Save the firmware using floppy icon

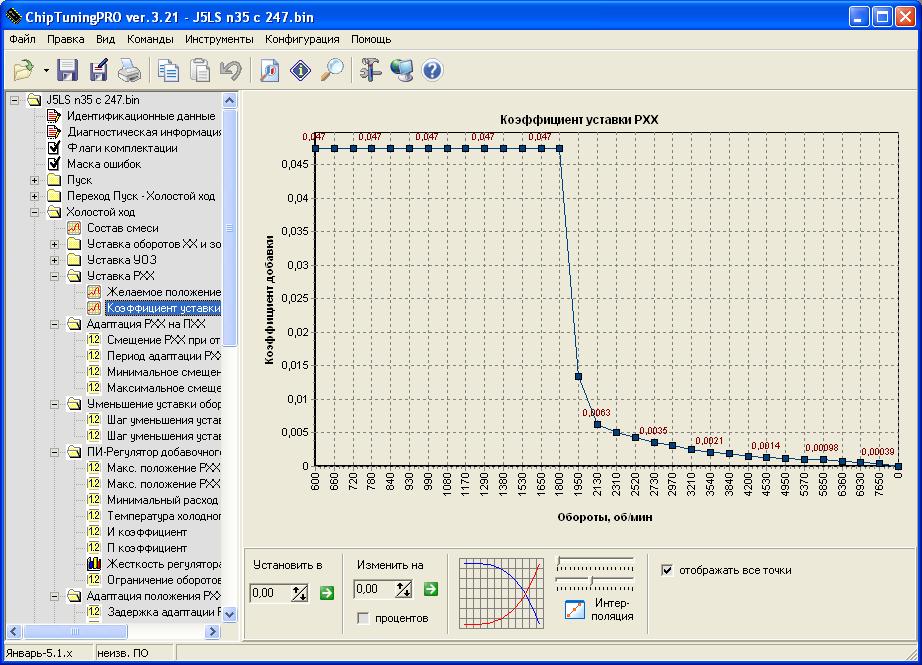(x=68, y=70)
